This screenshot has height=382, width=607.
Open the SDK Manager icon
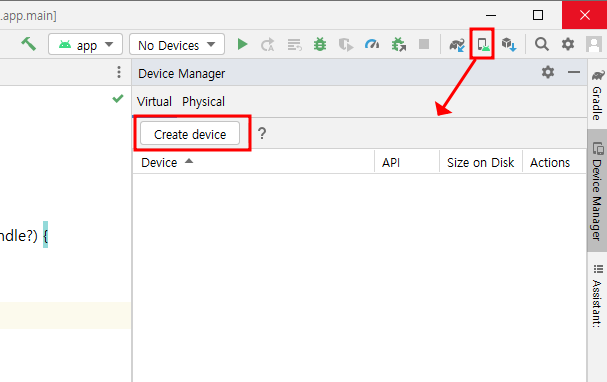tap(509, 45)
